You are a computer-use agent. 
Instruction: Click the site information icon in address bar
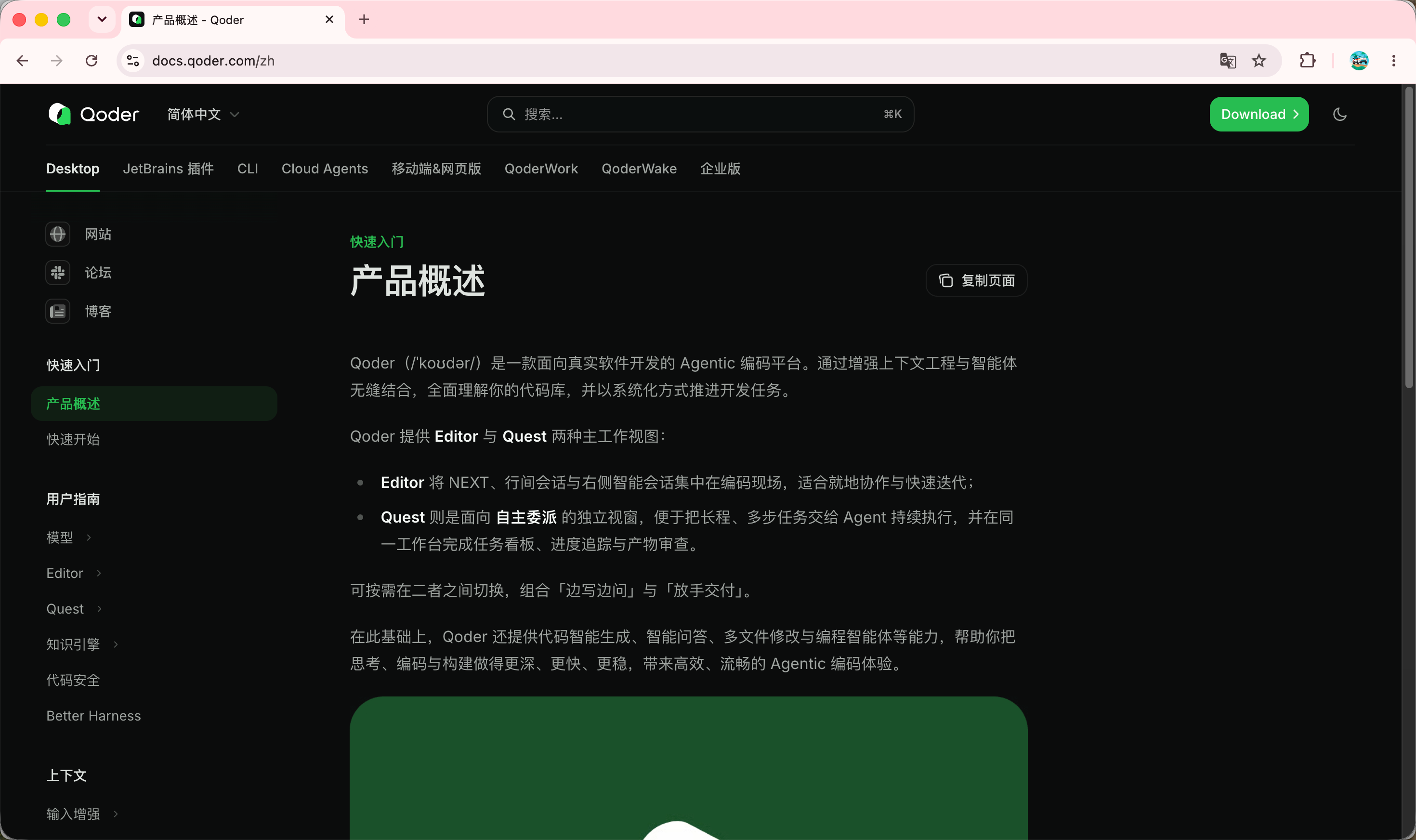133,61
